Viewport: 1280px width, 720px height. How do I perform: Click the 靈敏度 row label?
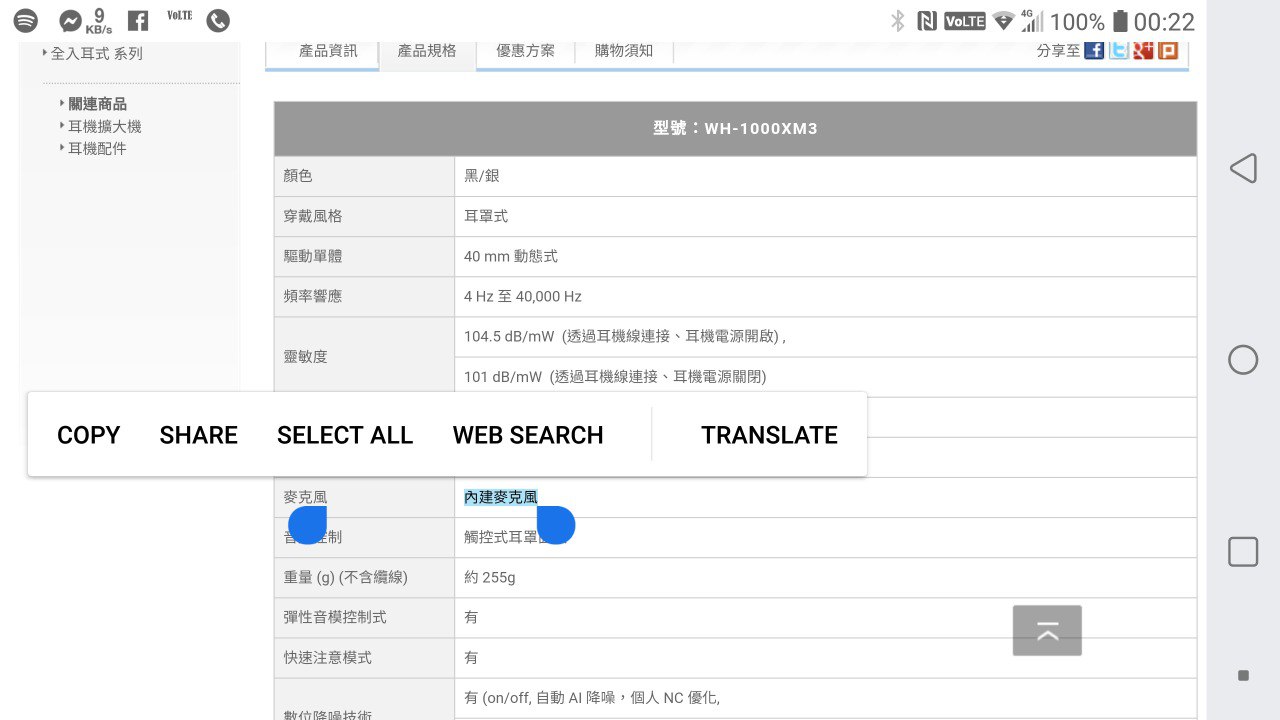click(x=305, y=356)
